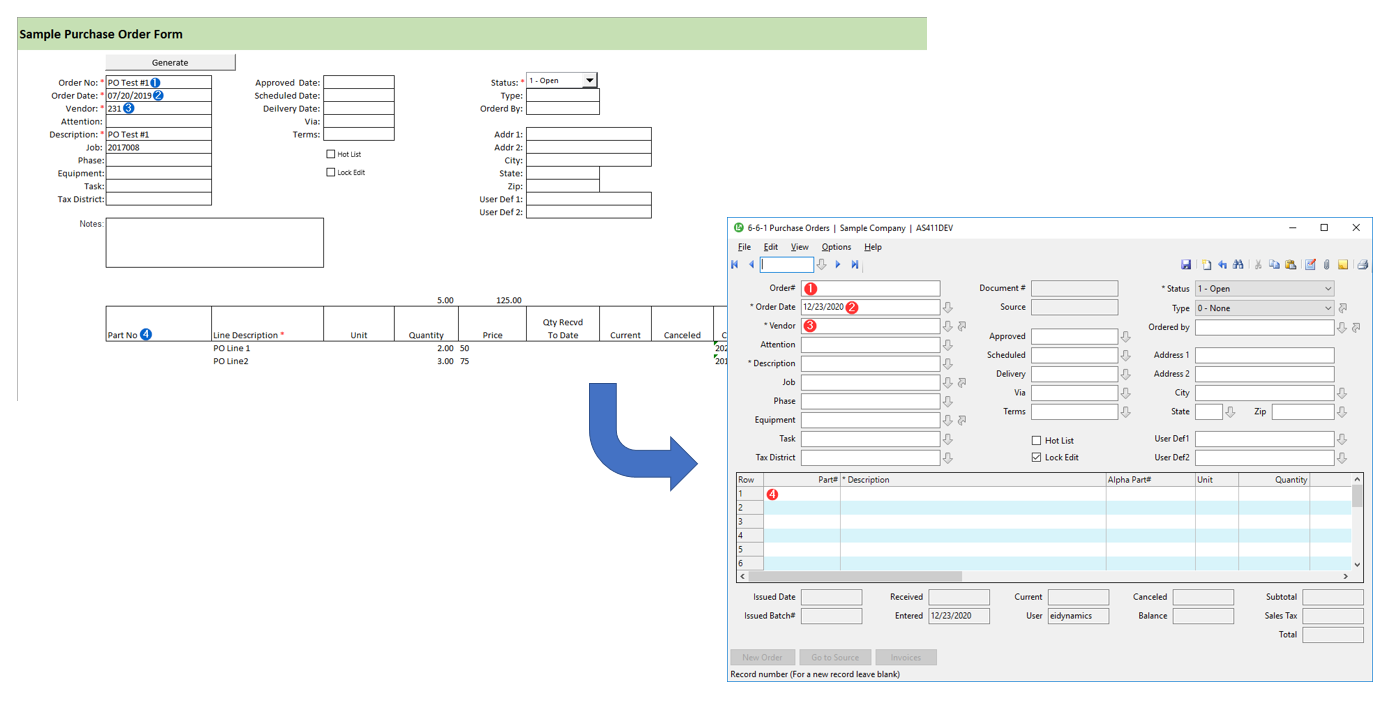Open the Options menu
This screenshot has height=708, width=1391.
pos(836,247)
